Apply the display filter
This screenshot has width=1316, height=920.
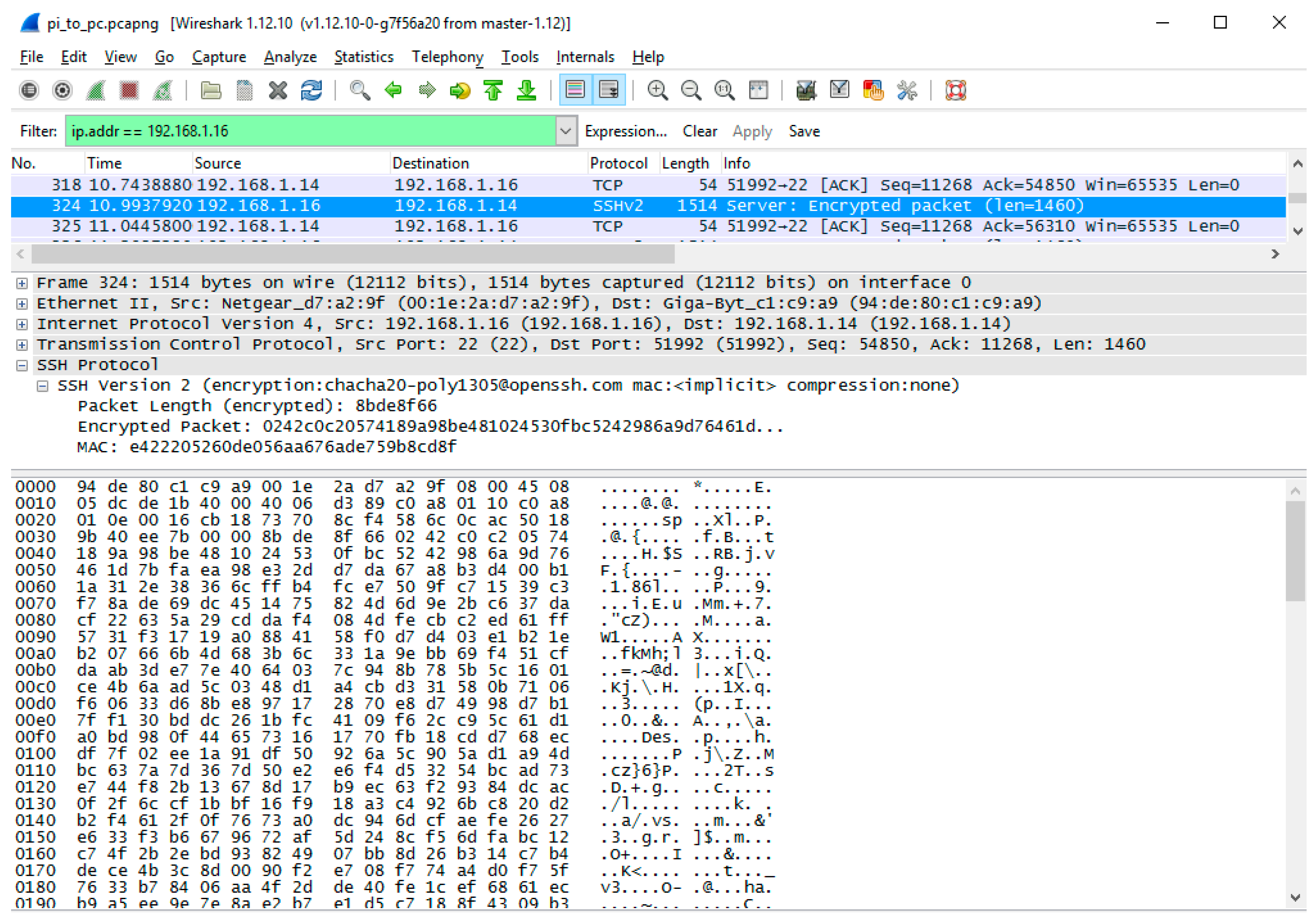pos(752,131)
